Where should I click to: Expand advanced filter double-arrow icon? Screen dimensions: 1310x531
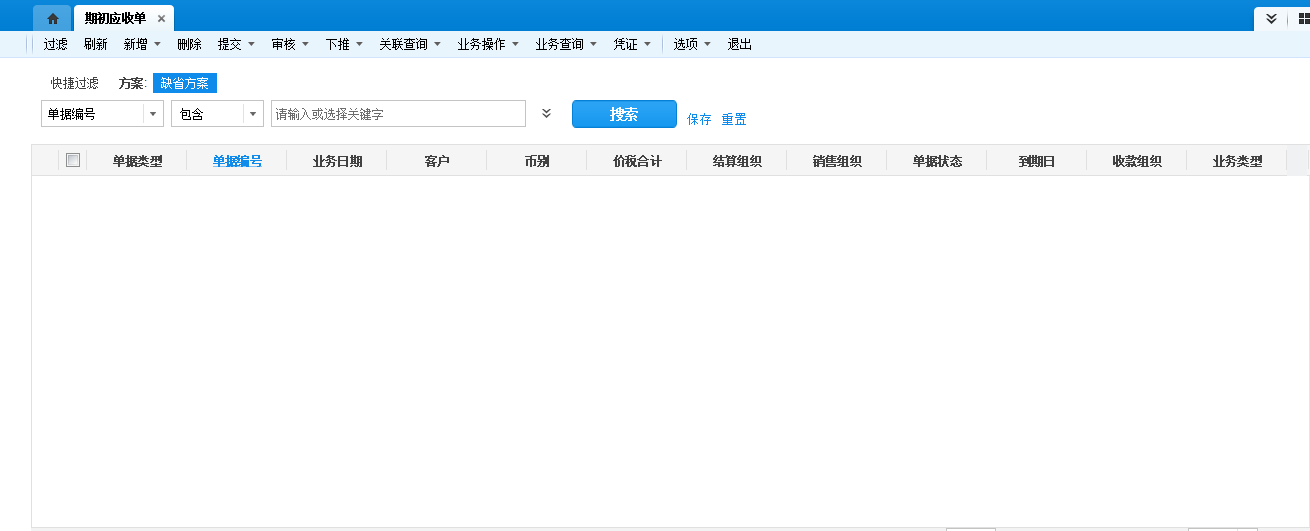pos(546,113)
